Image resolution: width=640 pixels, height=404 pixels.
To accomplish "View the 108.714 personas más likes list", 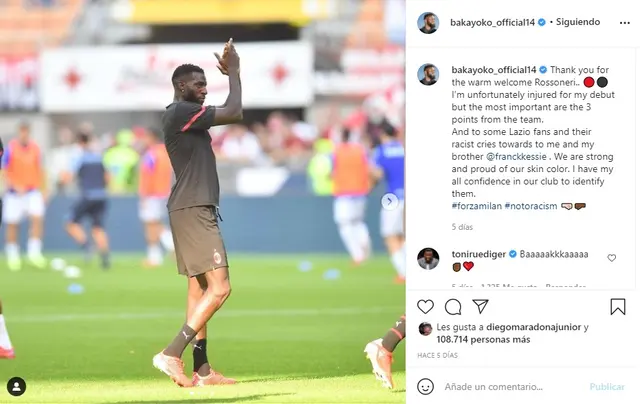I will (483, 340).
